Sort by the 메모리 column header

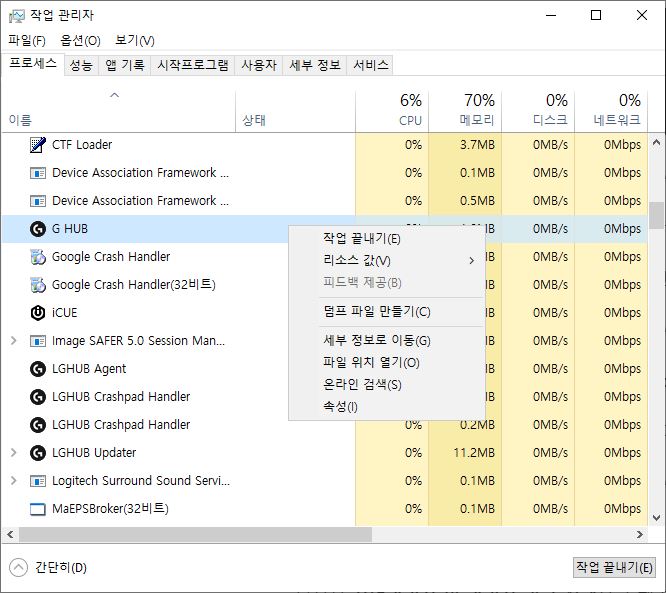coord(465,111)
